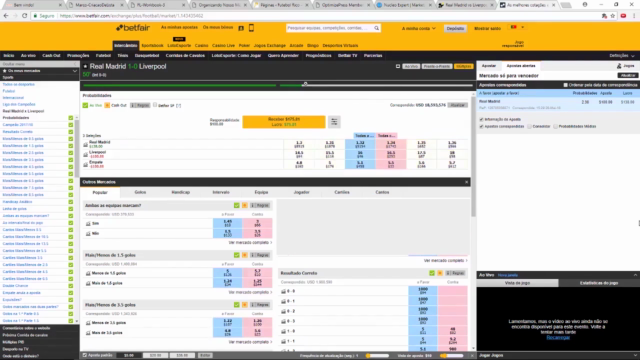Open the graph icon for Real Madrid row

85,144
